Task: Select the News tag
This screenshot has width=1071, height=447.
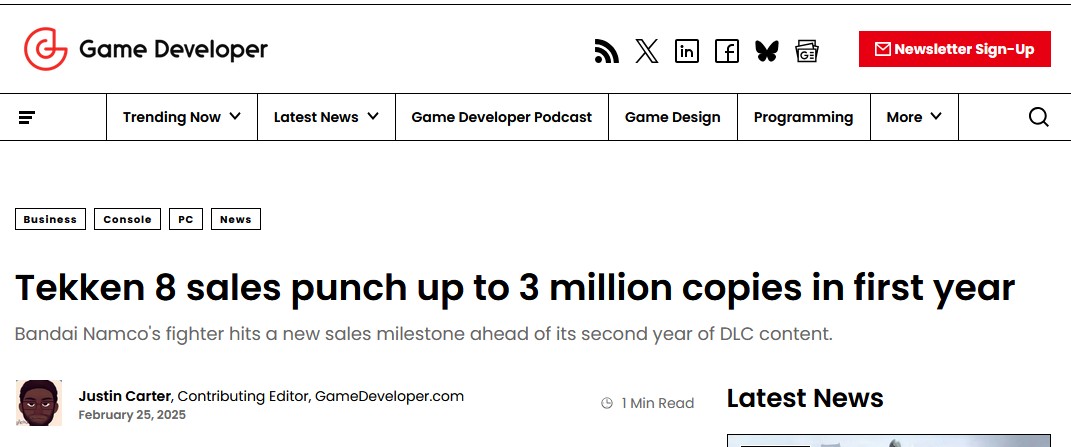Action: pyautogui.click(x=236, y=219)
